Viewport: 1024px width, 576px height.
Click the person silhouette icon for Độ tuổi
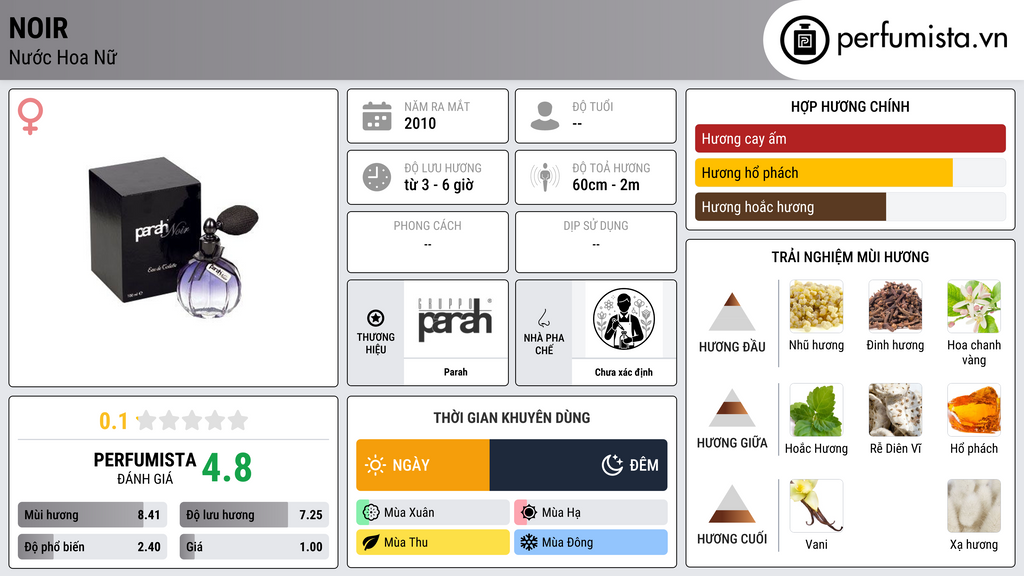pos(545,116)
